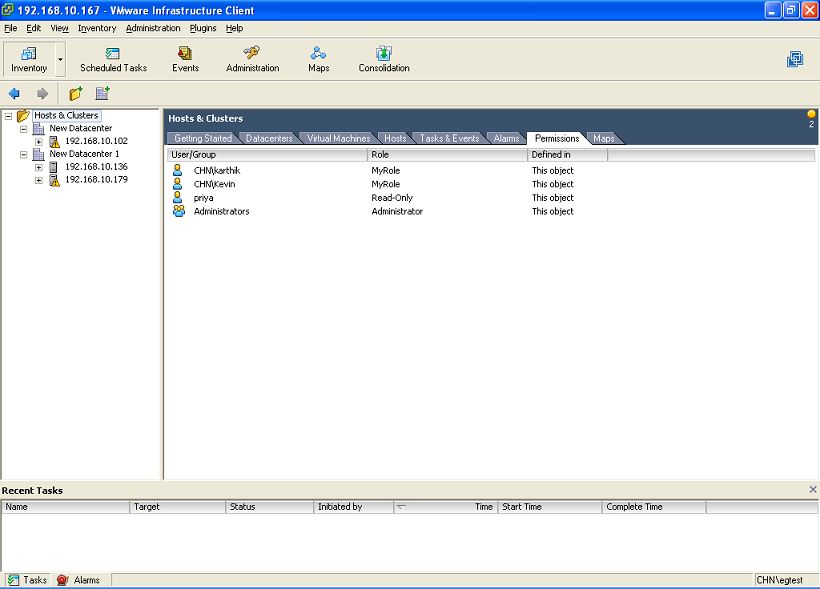Open Scheduled Tasks in the toolbar
This screenshot has height=589, width=820.
tap(113, 60)
